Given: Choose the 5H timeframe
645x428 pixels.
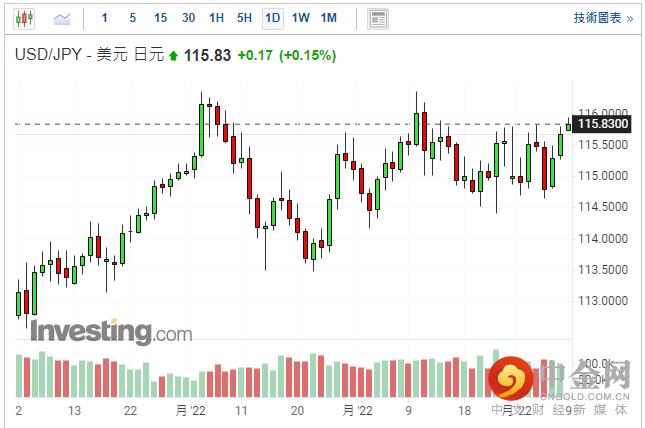Looking at the screenshot, I should coord(244,18).
